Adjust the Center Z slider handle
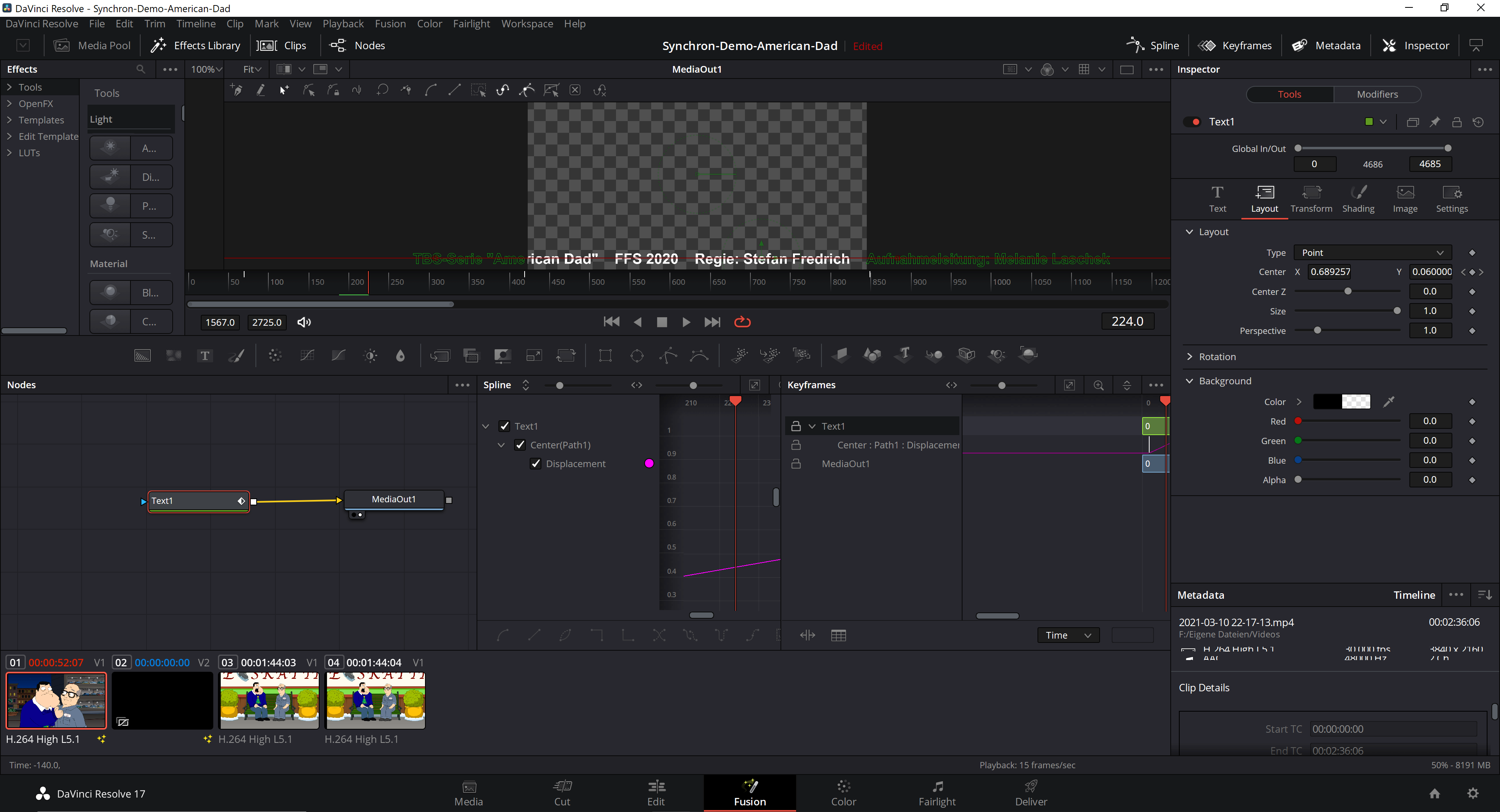 pyautogui.click(x=1347, y=291)
